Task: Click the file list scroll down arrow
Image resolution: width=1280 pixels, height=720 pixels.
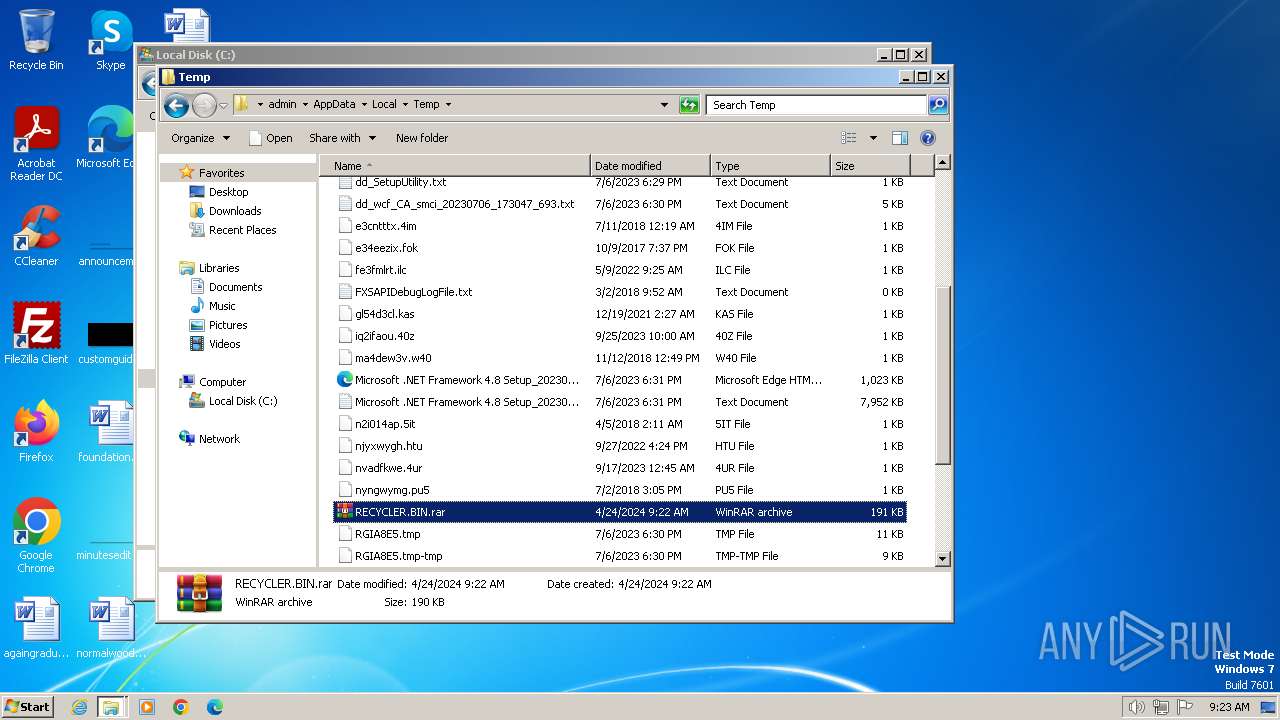Action: [x=942, y=559]
